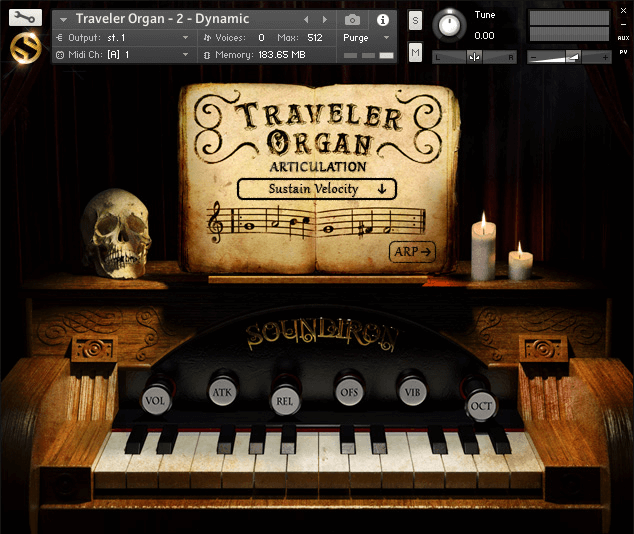Open the Sustain Velocity articulation dropdown

tap(317, 189)
